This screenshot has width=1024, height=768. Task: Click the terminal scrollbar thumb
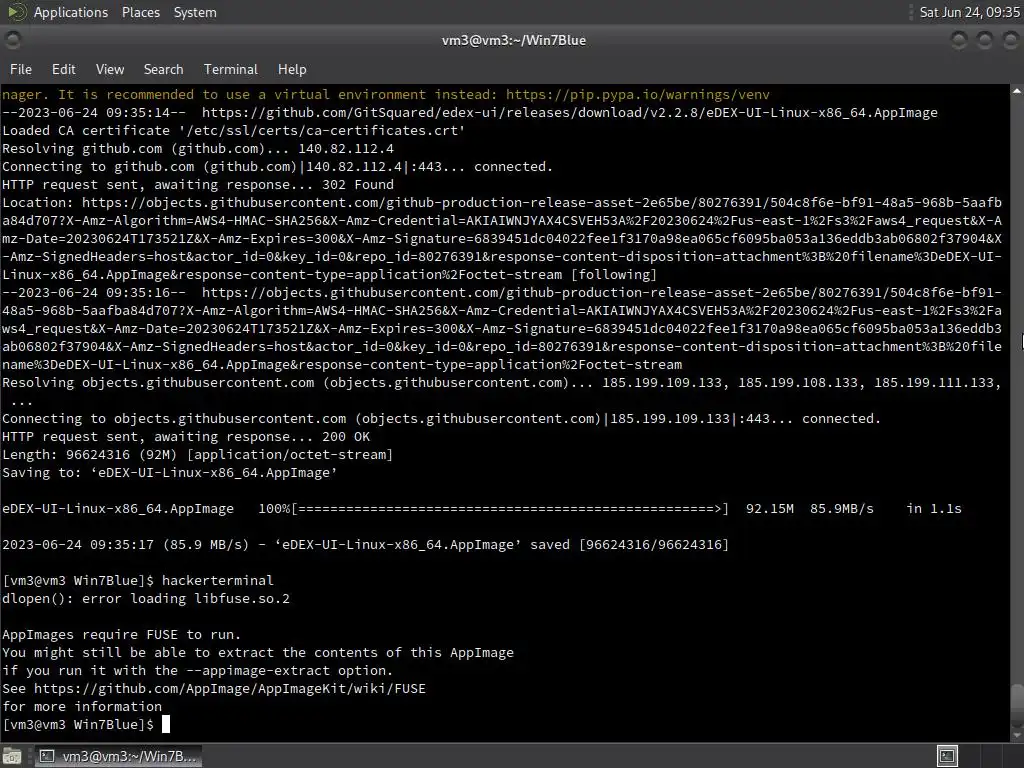1017,705
